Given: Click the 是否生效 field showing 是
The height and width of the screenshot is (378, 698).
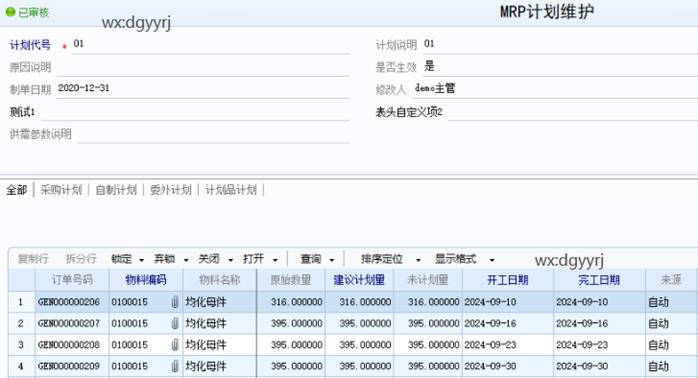Looking at the screenshot, I should [x=560, y=67].
